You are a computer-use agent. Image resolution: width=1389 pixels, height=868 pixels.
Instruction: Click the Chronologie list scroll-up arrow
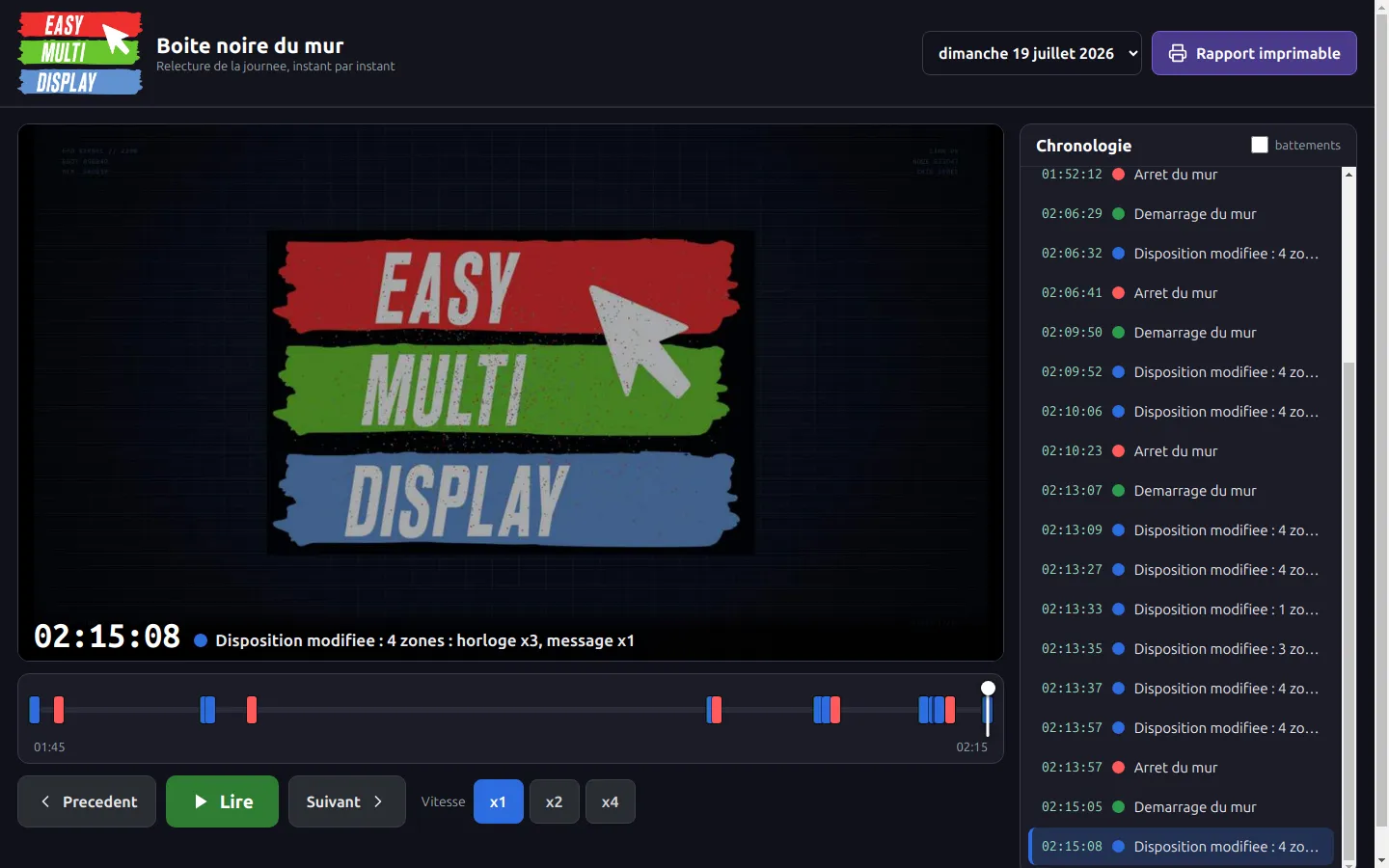coord(1348,175)
